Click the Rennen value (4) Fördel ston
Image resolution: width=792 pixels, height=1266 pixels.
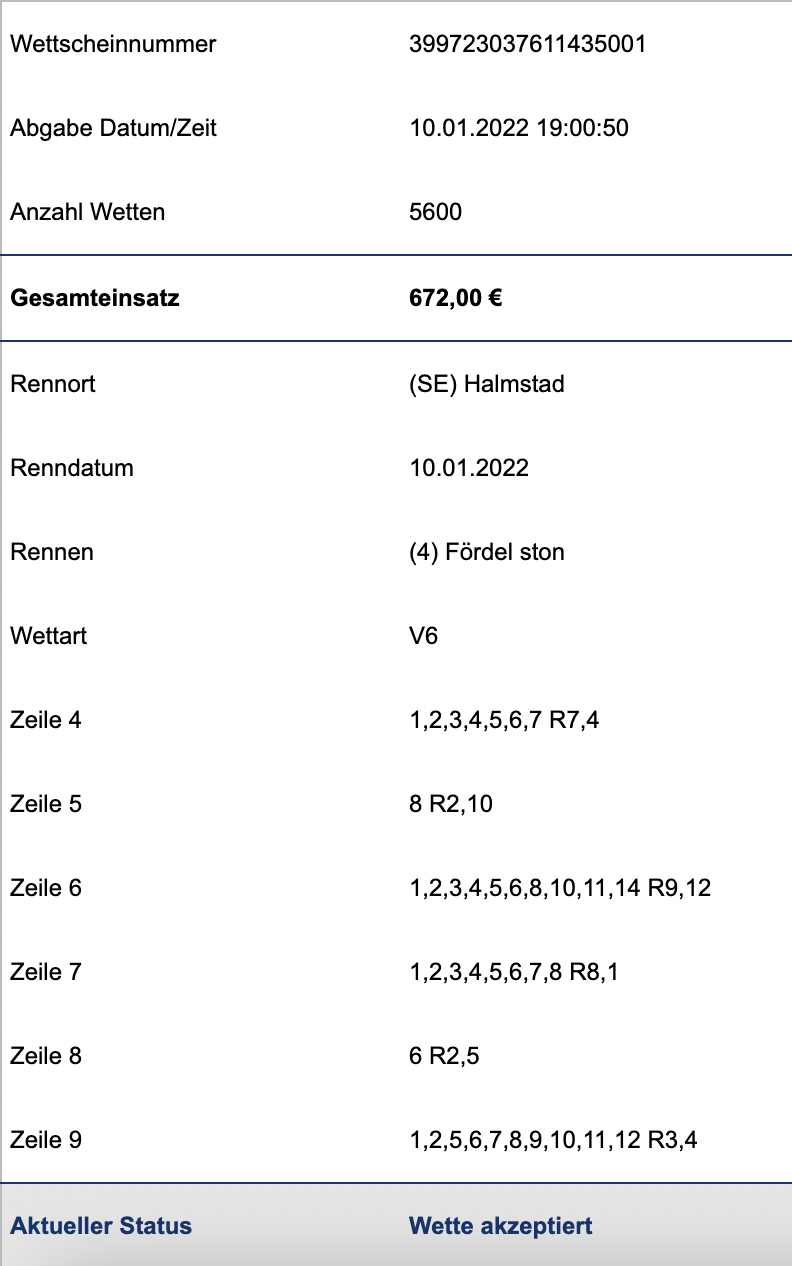(x=487, y=552)
